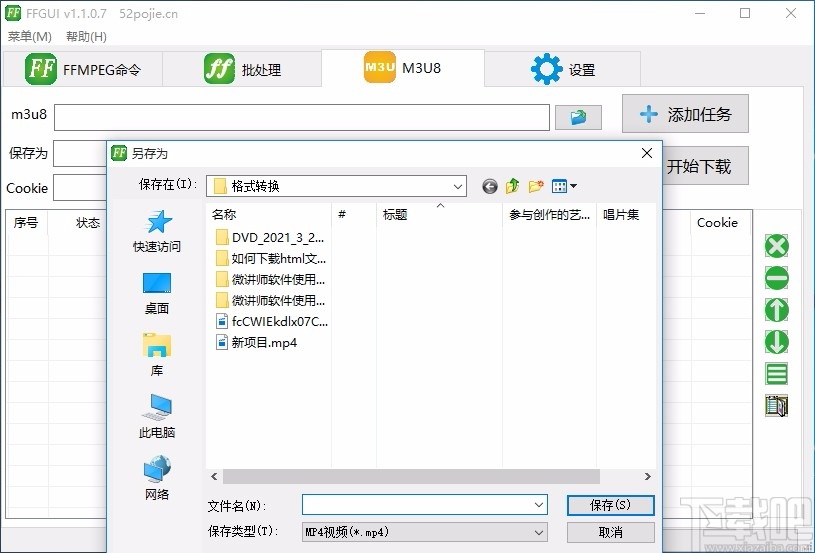This screenshot has height=553, width=815.
Task: Open the 菜单(M) menu
Action: tap(30, 36)
